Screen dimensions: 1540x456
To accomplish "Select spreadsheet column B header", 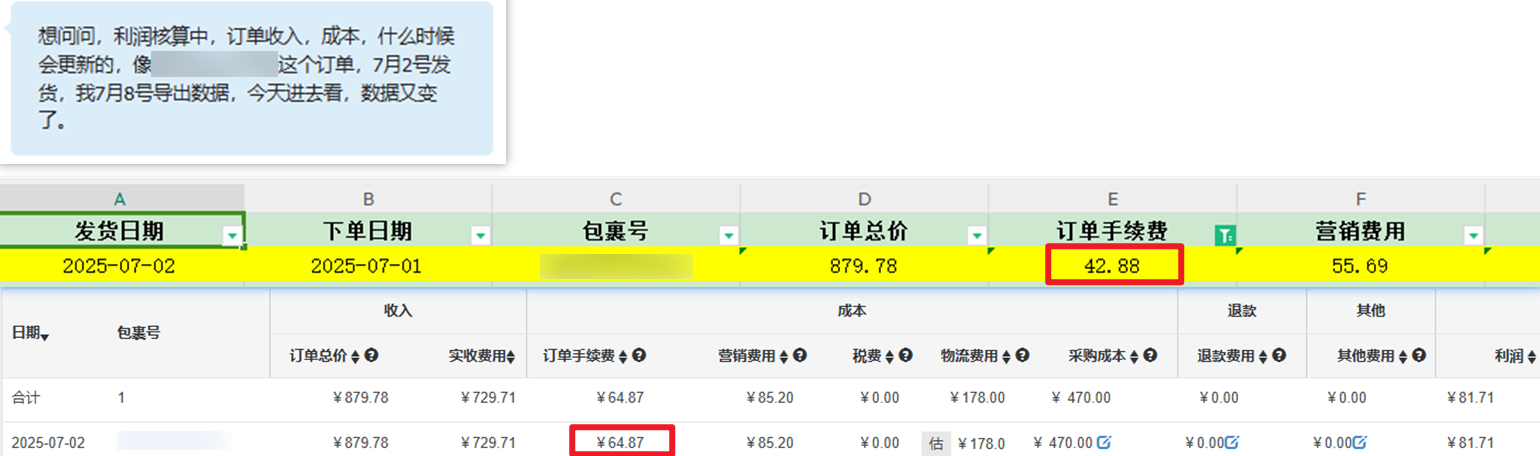I will point(369,198).
